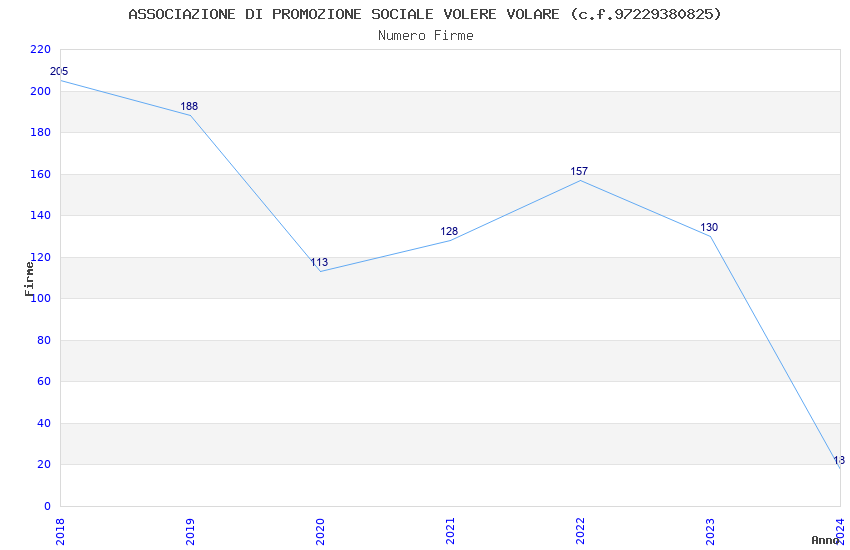The image size is (850, 550).
Task: Click the data label 113
Action: tap(319, 262)
